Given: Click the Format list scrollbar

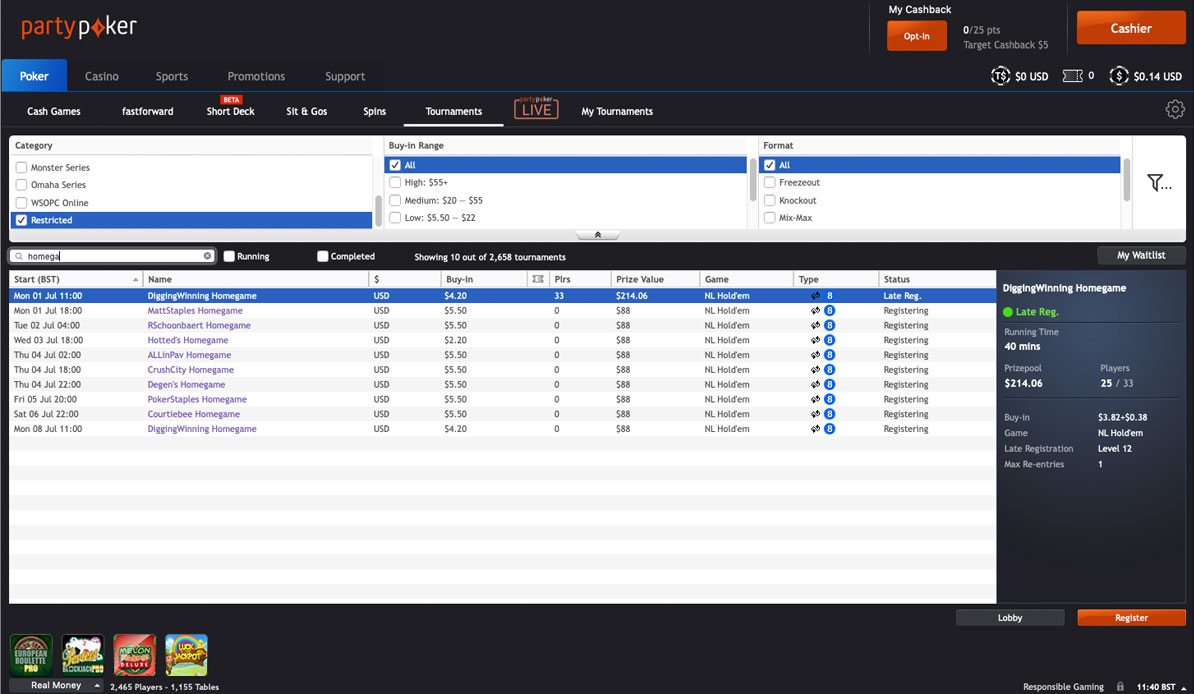Looking at the screenshot, I should point(1127,180).
